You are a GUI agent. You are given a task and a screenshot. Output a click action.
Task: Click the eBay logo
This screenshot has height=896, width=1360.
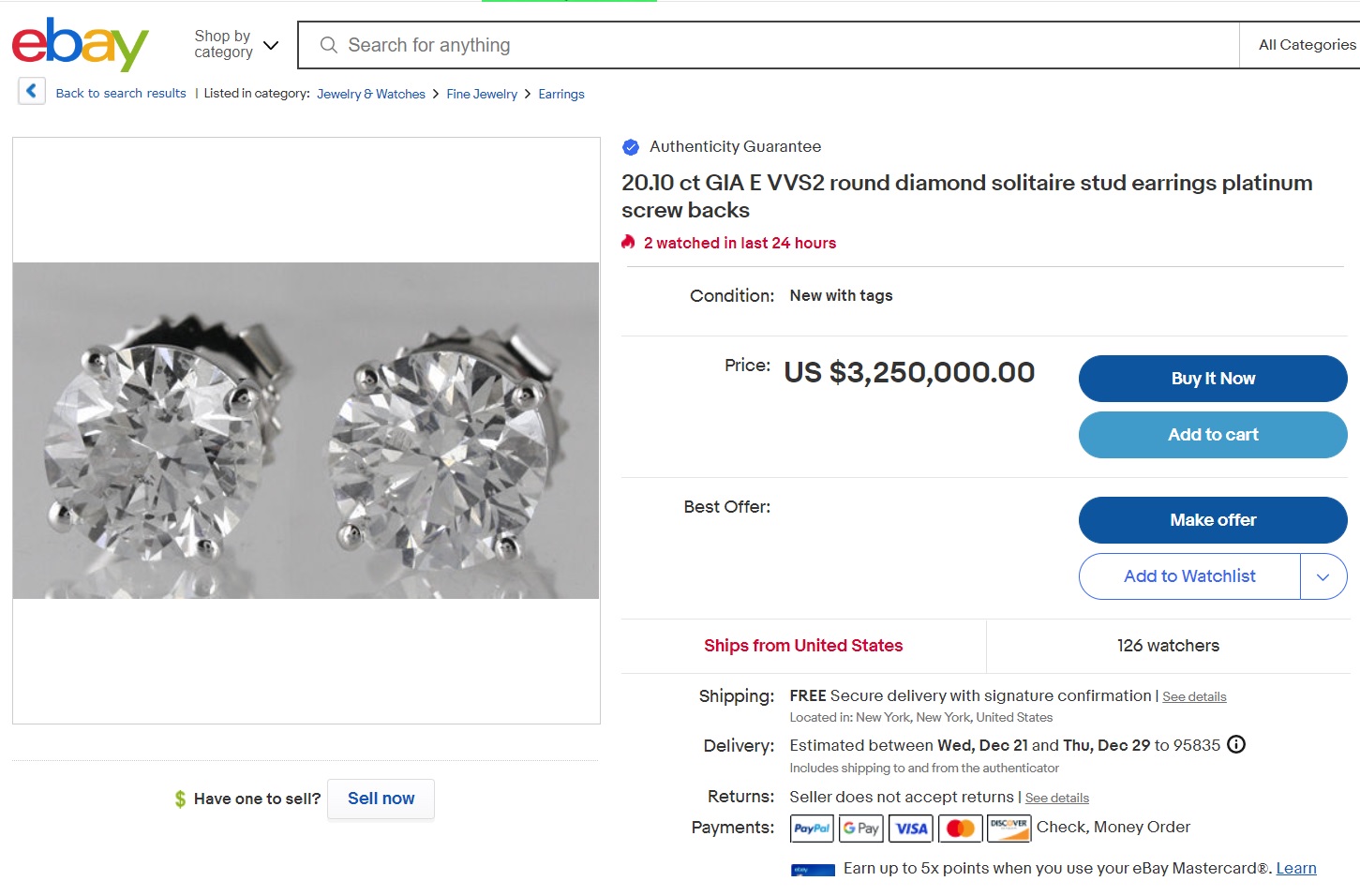point(80,44)
